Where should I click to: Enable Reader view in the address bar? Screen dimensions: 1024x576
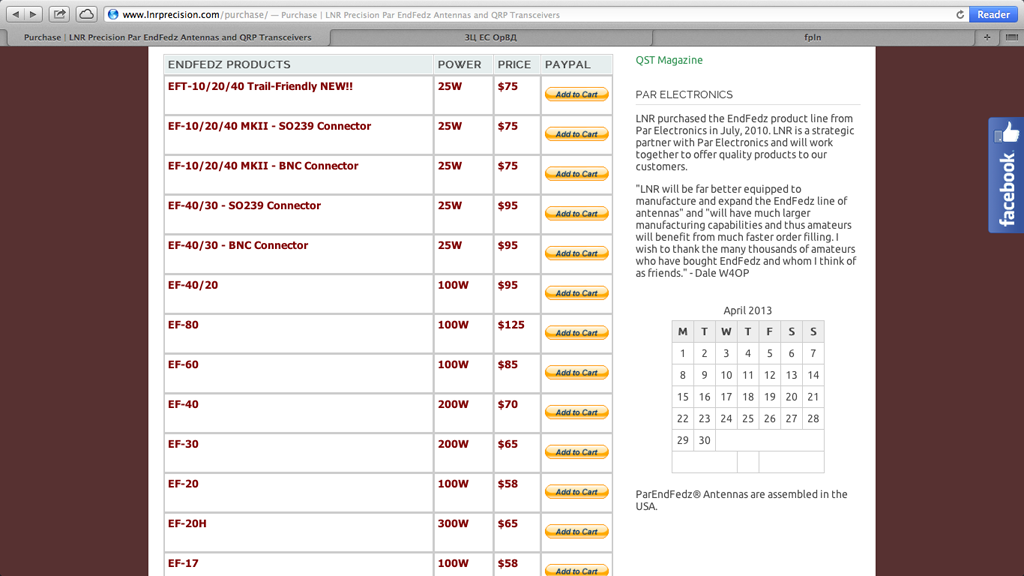[993, 15]
